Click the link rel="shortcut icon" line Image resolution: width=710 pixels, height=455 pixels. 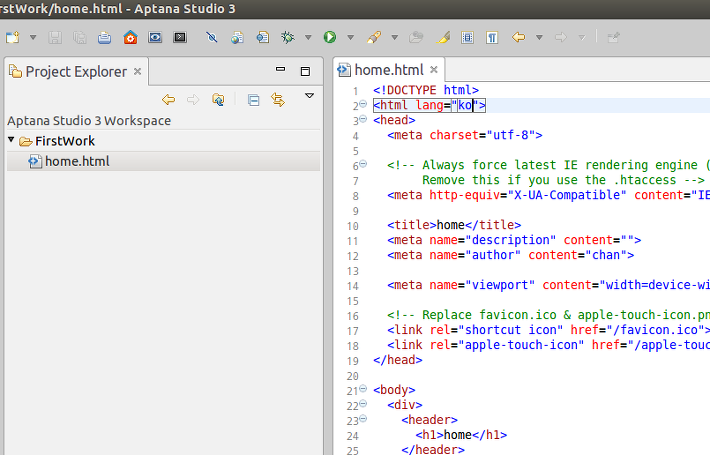click(548, 330)
